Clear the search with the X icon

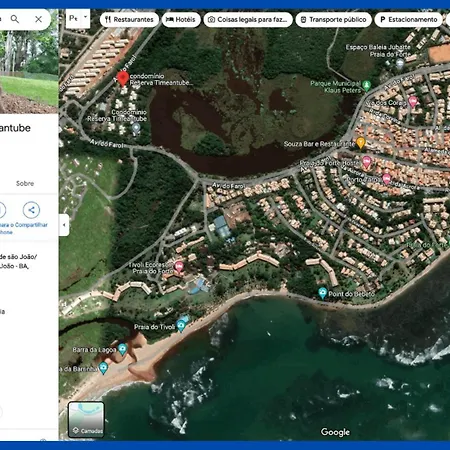pos(39,19)
